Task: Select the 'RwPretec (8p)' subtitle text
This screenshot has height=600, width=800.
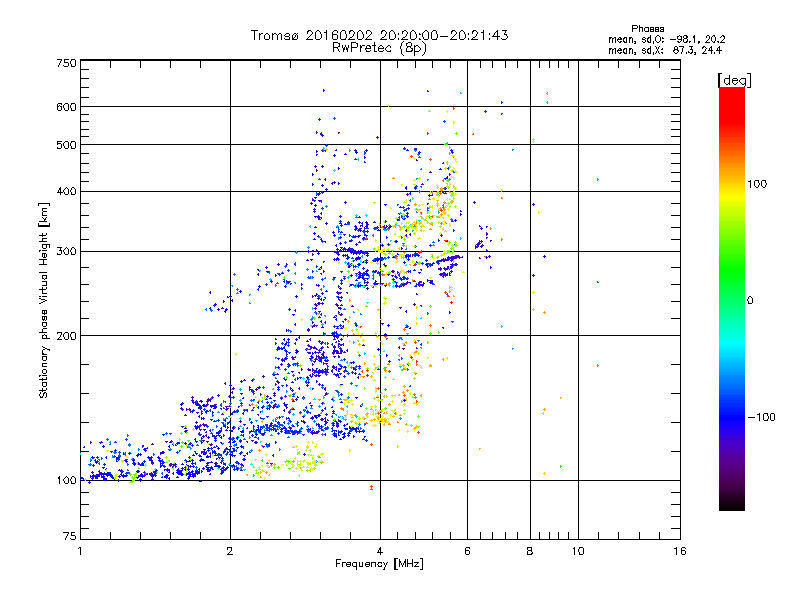Action: (x=379, y=48)
